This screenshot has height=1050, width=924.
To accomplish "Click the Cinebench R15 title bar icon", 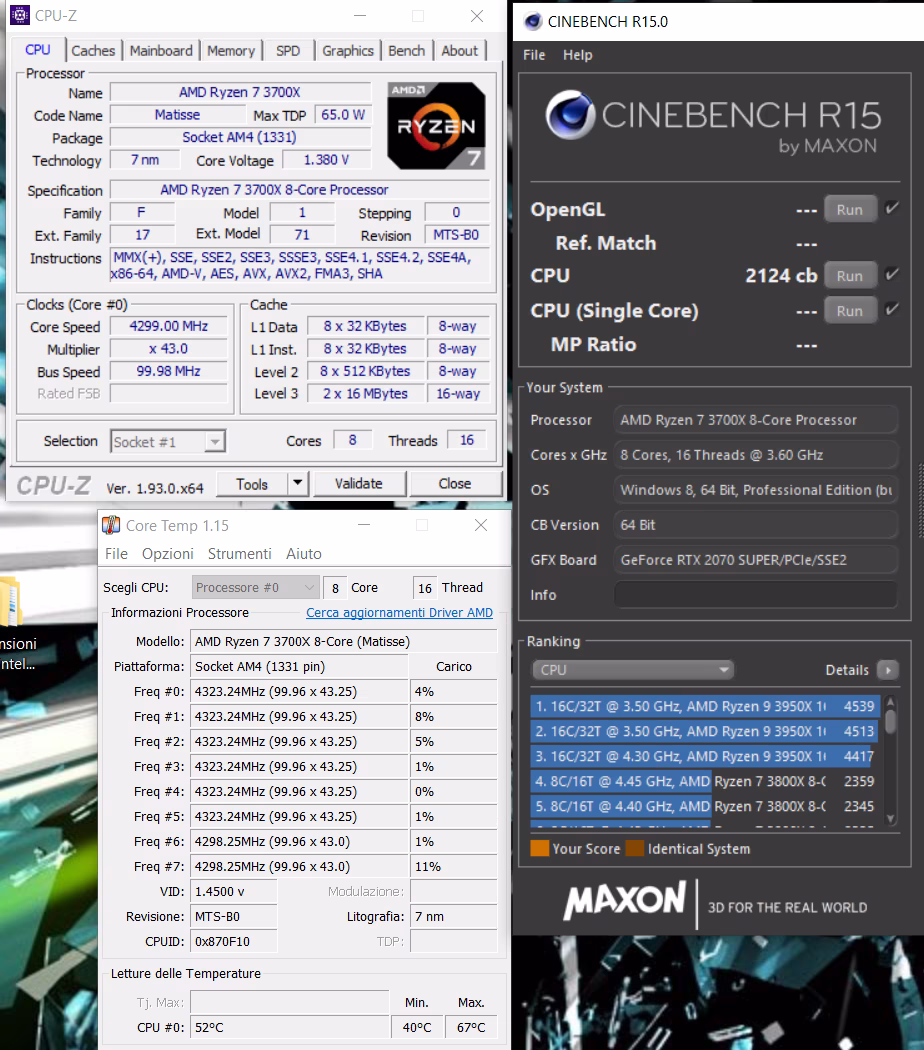I will point(533,21).
